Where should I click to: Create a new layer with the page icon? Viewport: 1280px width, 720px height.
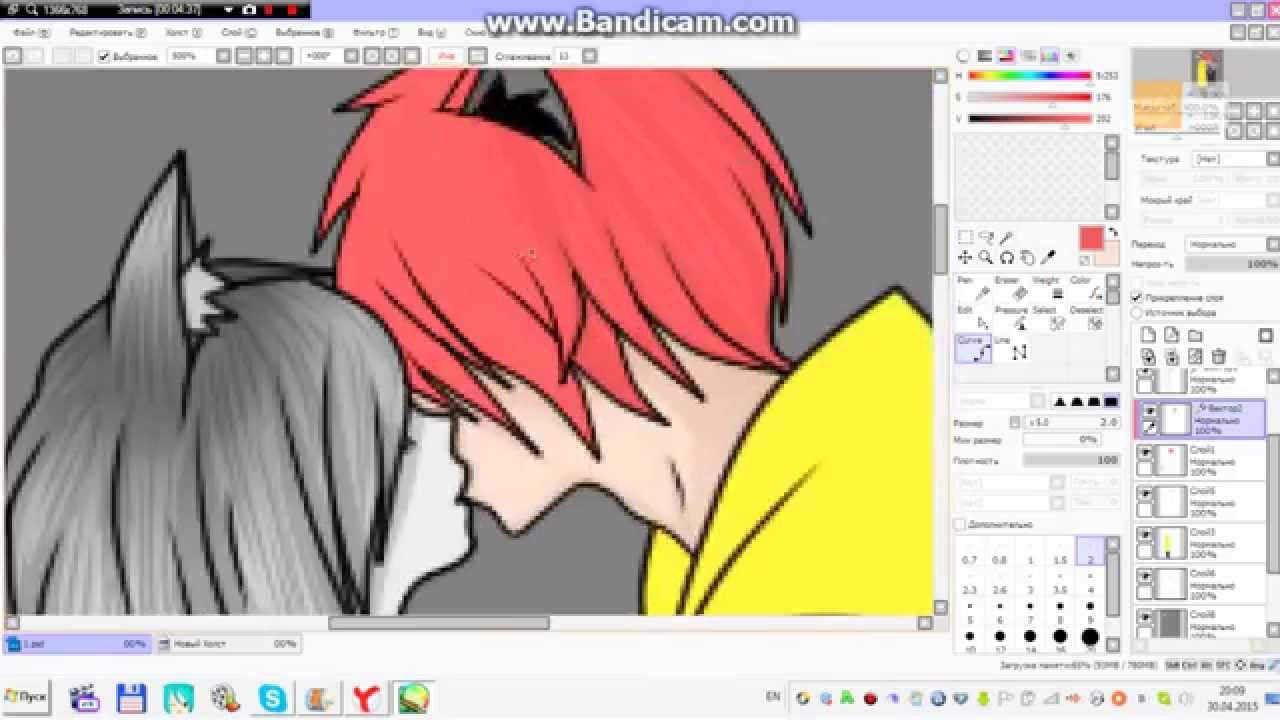pyautogui.click(x=1148, y=336)
